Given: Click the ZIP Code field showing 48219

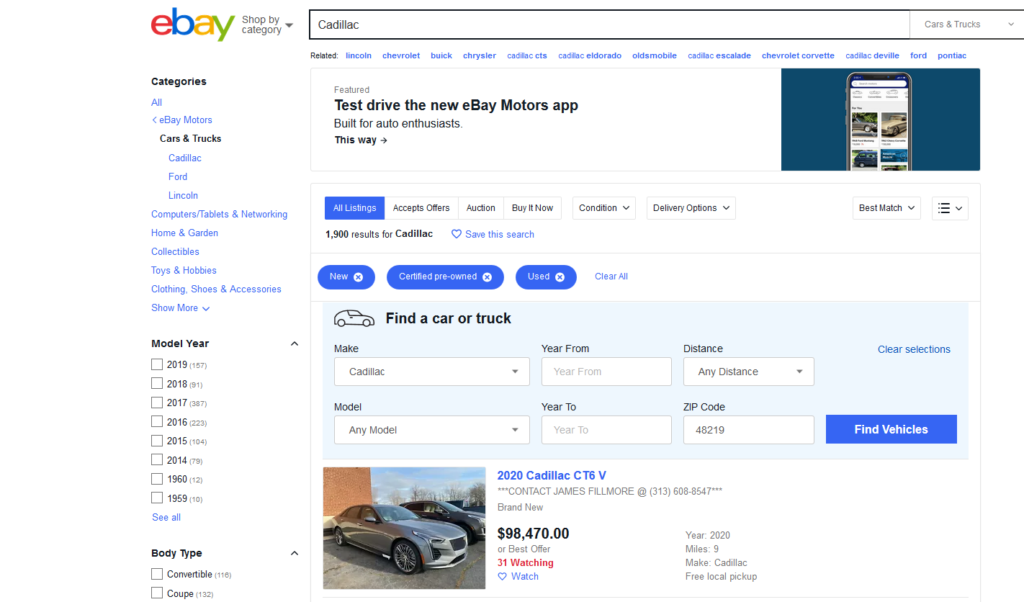Looking at the screenshot, I should click(748, 430).
